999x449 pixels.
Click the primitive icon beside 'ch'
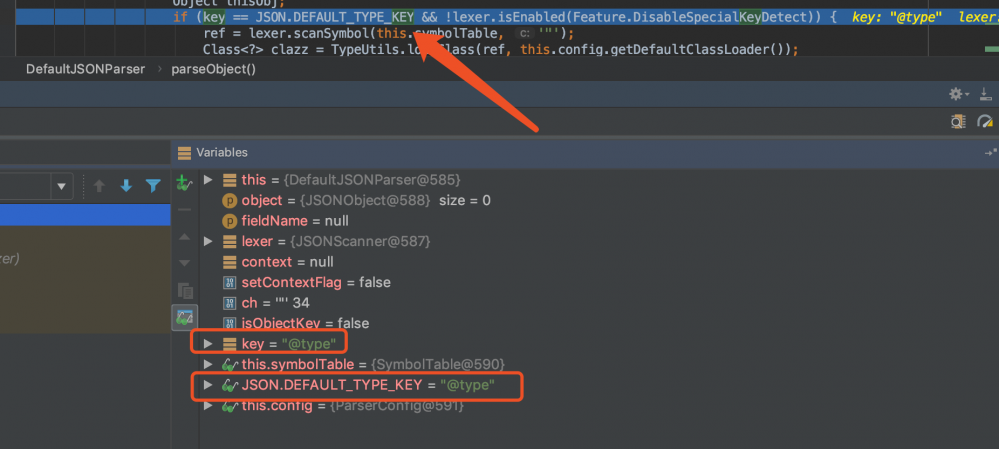(229, 303)
